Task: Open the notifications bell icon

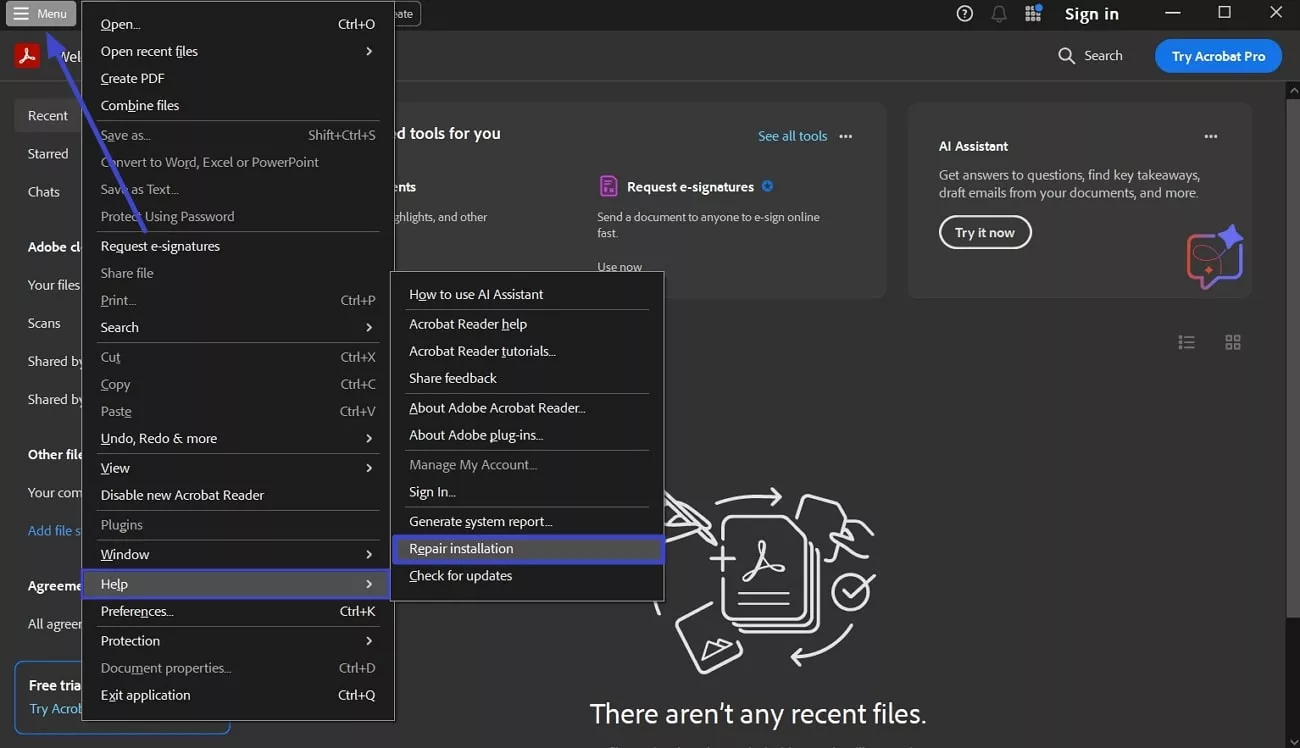Action: 998,13
